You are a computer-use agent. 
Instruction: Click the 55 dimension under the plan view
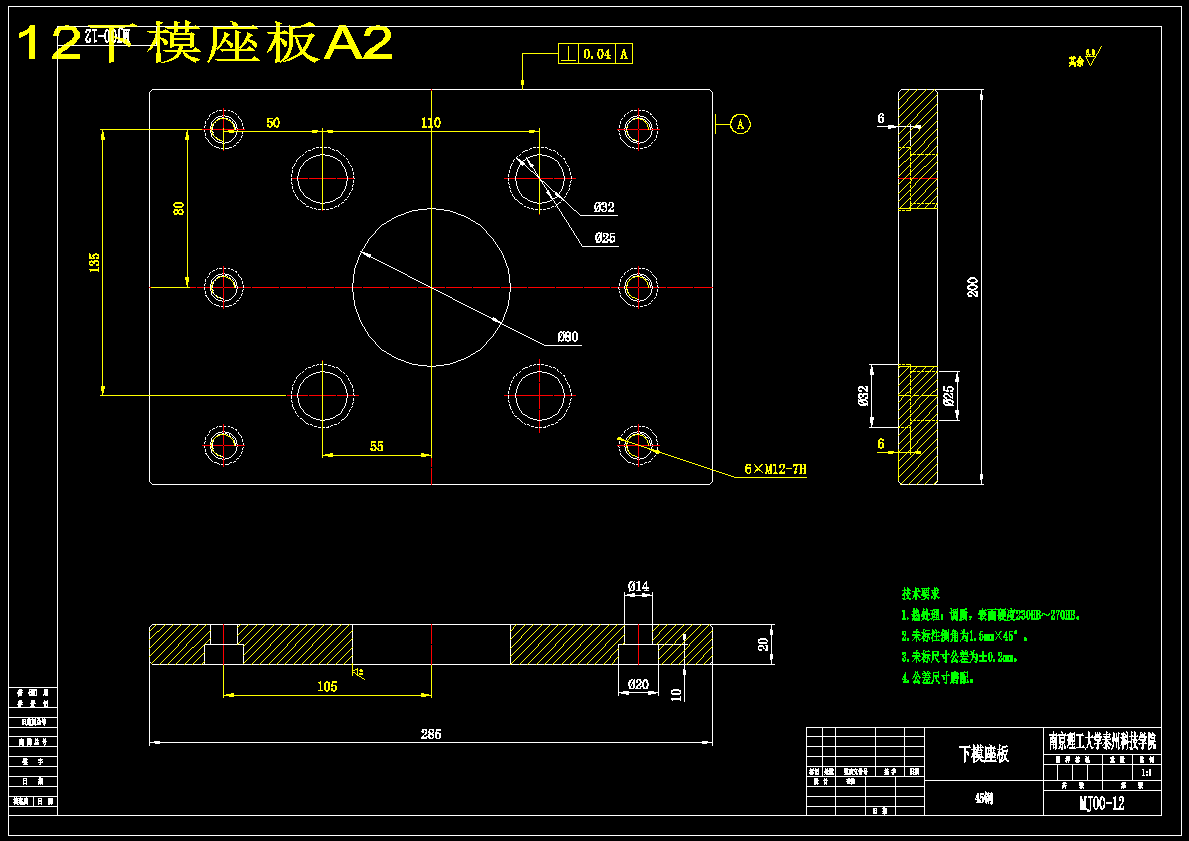pyautogui.click(x=377, y=446)
